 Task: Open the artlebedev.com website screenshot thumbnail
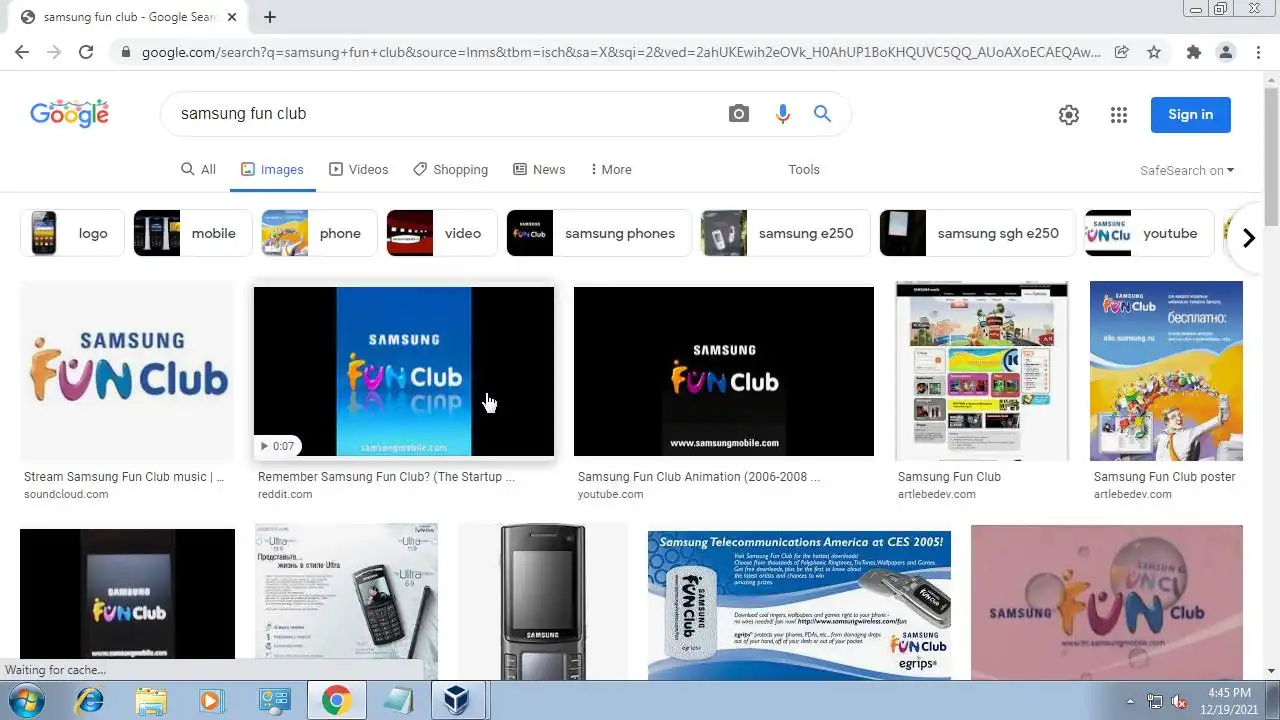click(982, 371)
